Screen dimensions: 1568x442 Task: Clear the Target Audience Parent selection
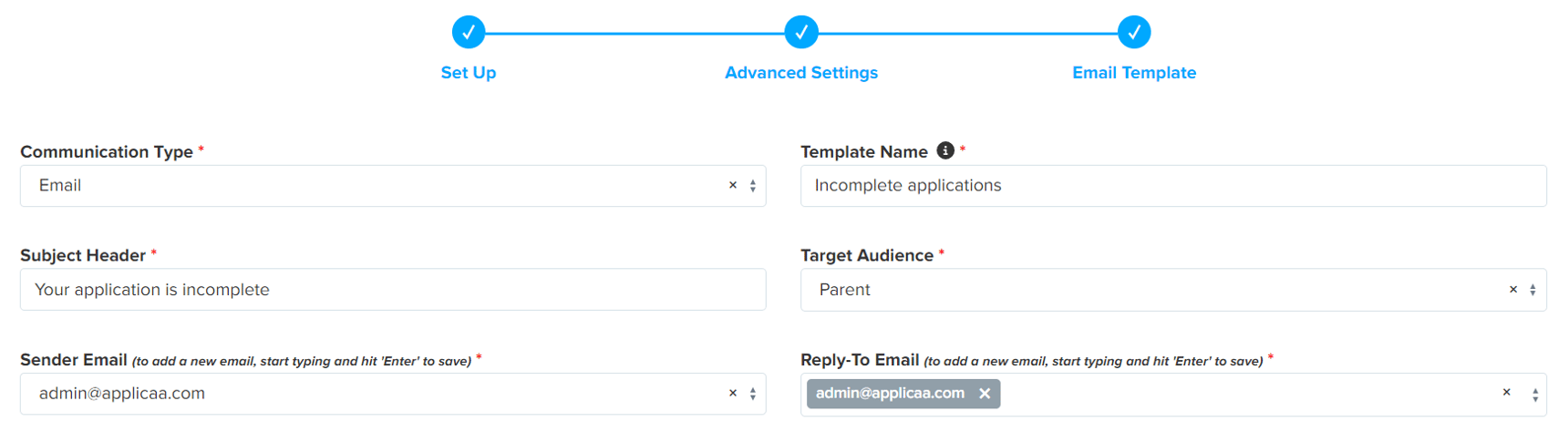click(x=1512, y=290)
